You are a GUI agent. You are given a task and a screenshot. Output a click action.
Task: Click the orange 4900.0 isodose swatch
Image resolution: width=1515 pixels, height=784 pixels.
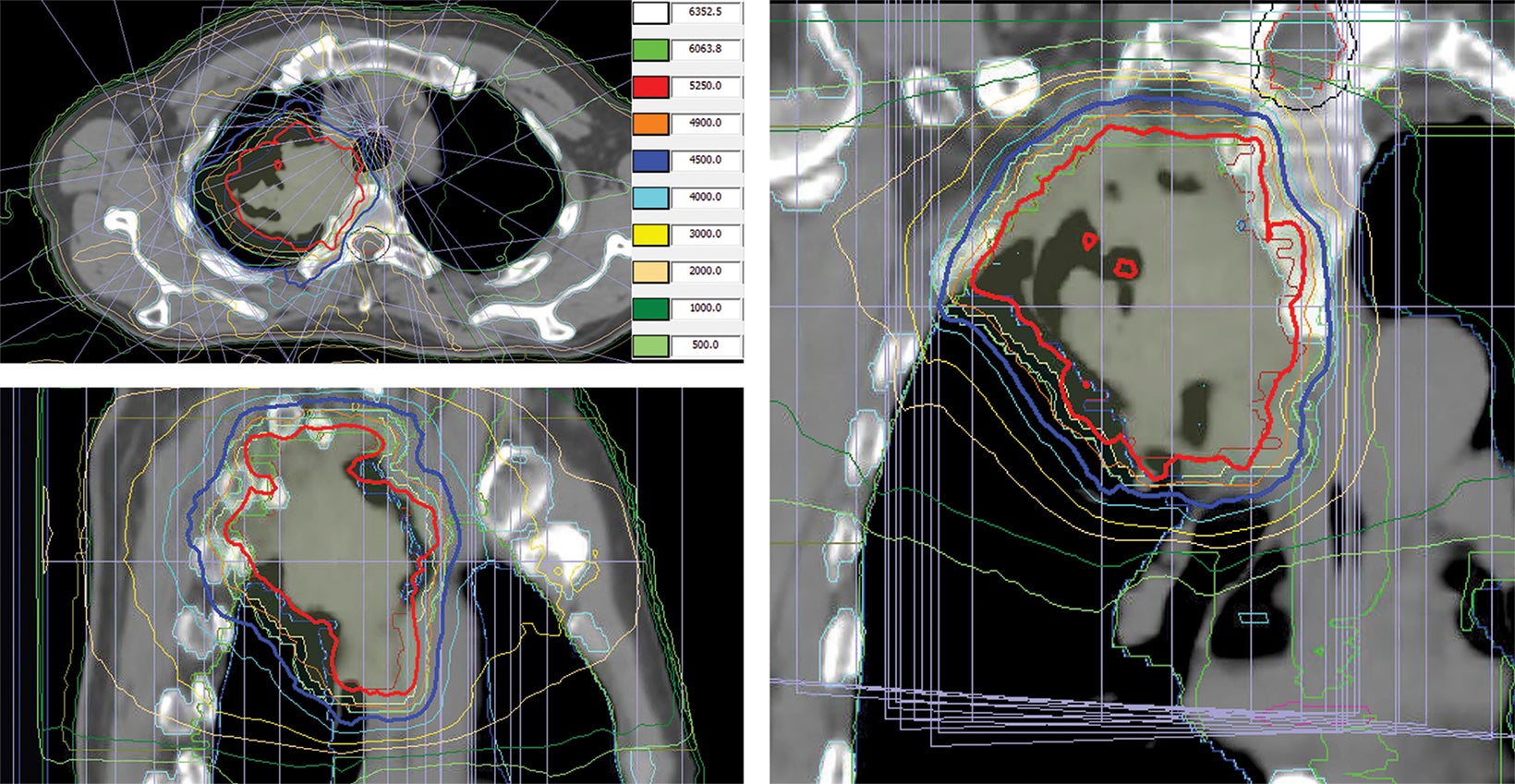point(650,123)
